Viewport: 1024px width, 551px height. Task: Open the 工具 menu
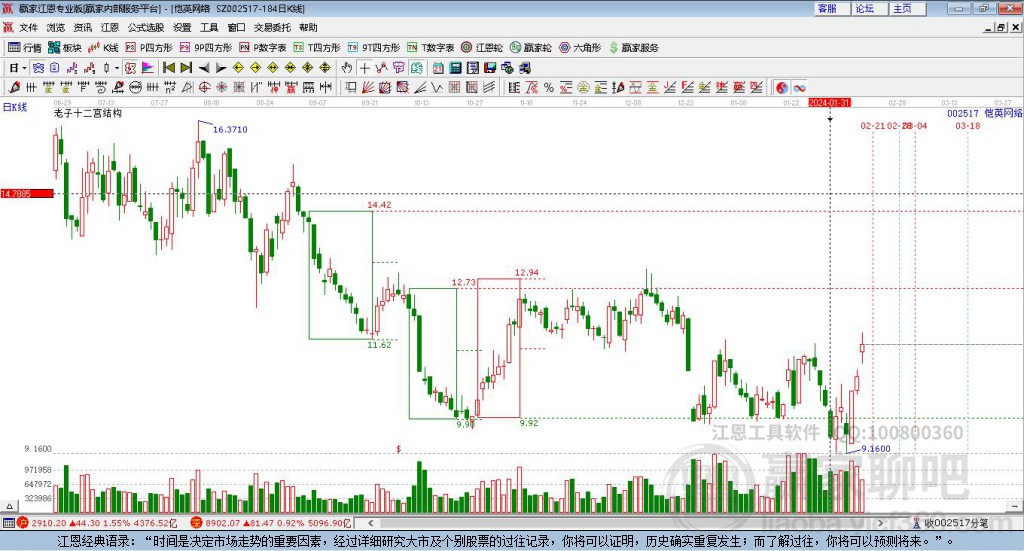coord(209,27)
